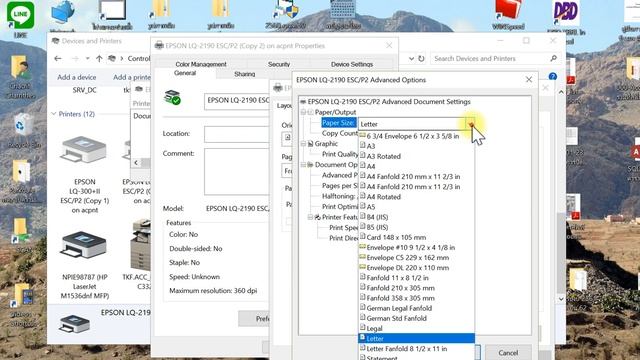Collapse the Printers (12) group
This screenshot has height=360, width=640.
53,114
